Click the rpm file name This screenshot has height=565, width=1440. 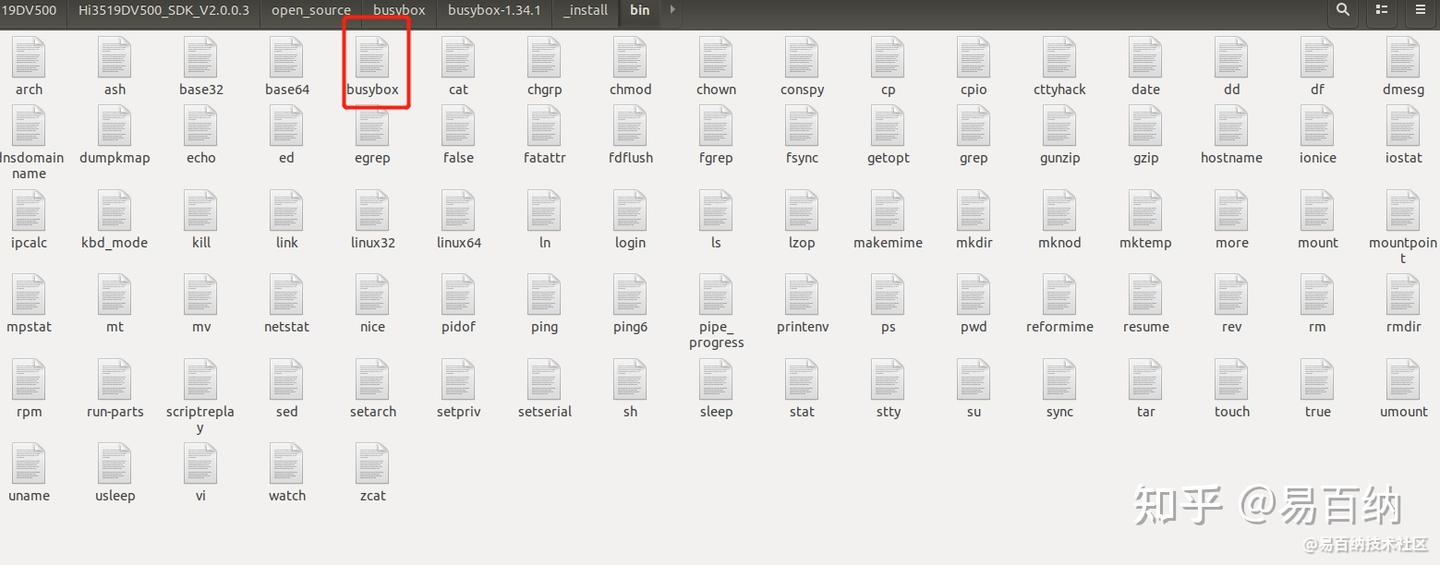click(x=29, y=412)
